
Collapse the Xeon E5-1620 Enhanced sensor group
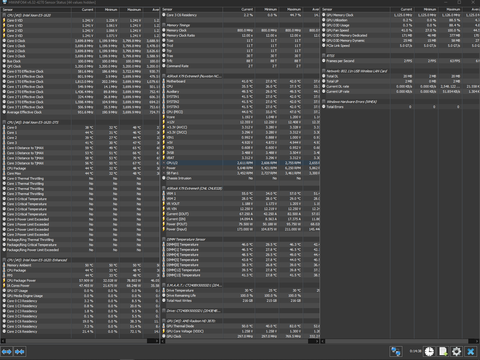coord(4,260)
